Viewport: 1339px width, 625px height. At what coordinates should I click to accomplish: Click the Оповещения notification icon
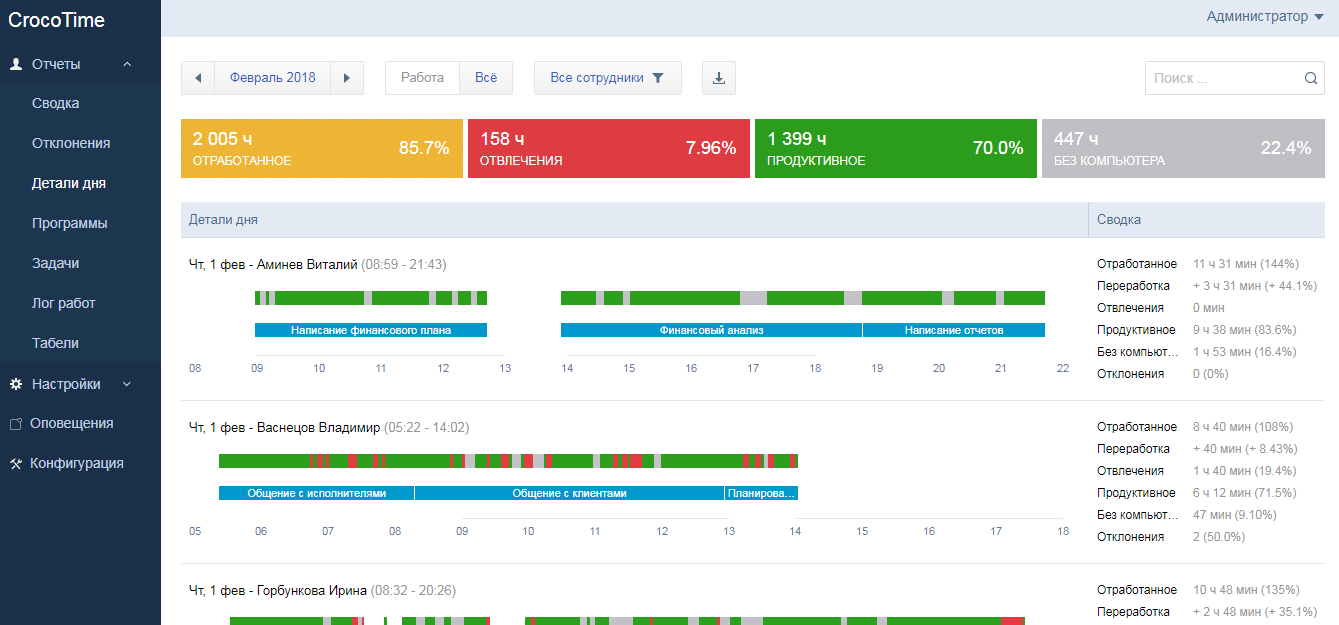pos(16,424)
